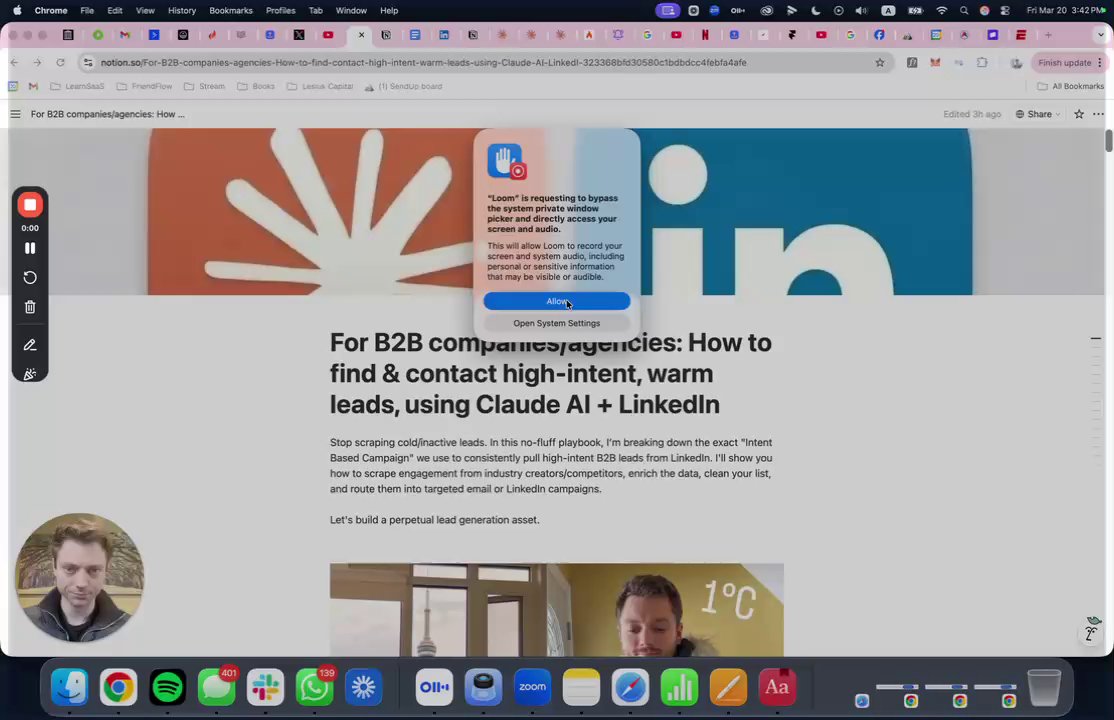Screen dimensions: 1114x720
Task: Switch to the Facebook tab
Action: point(879,35)
